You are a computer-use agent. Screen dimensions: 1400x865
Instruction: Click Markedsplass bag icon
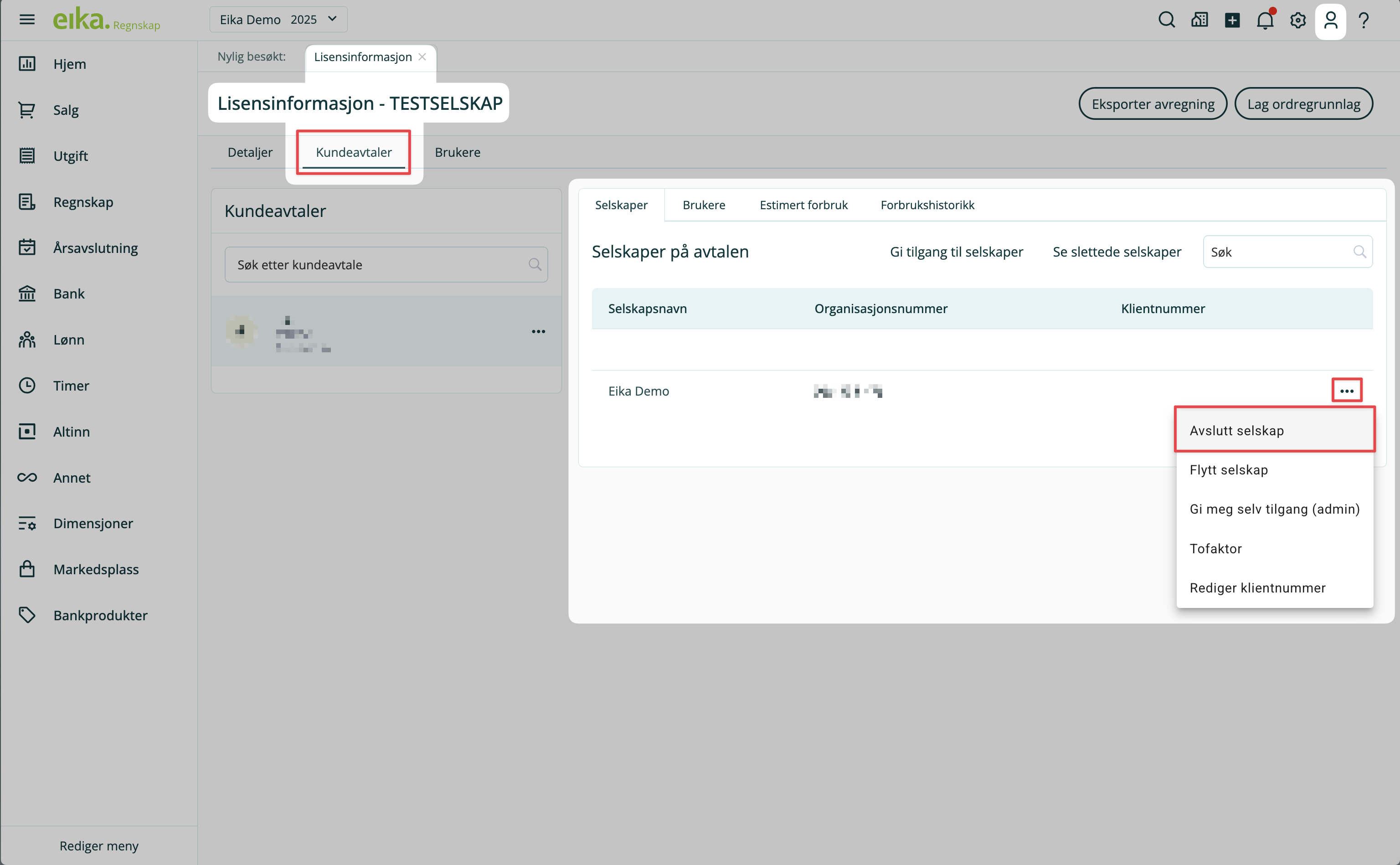click(x=27, y=569)
